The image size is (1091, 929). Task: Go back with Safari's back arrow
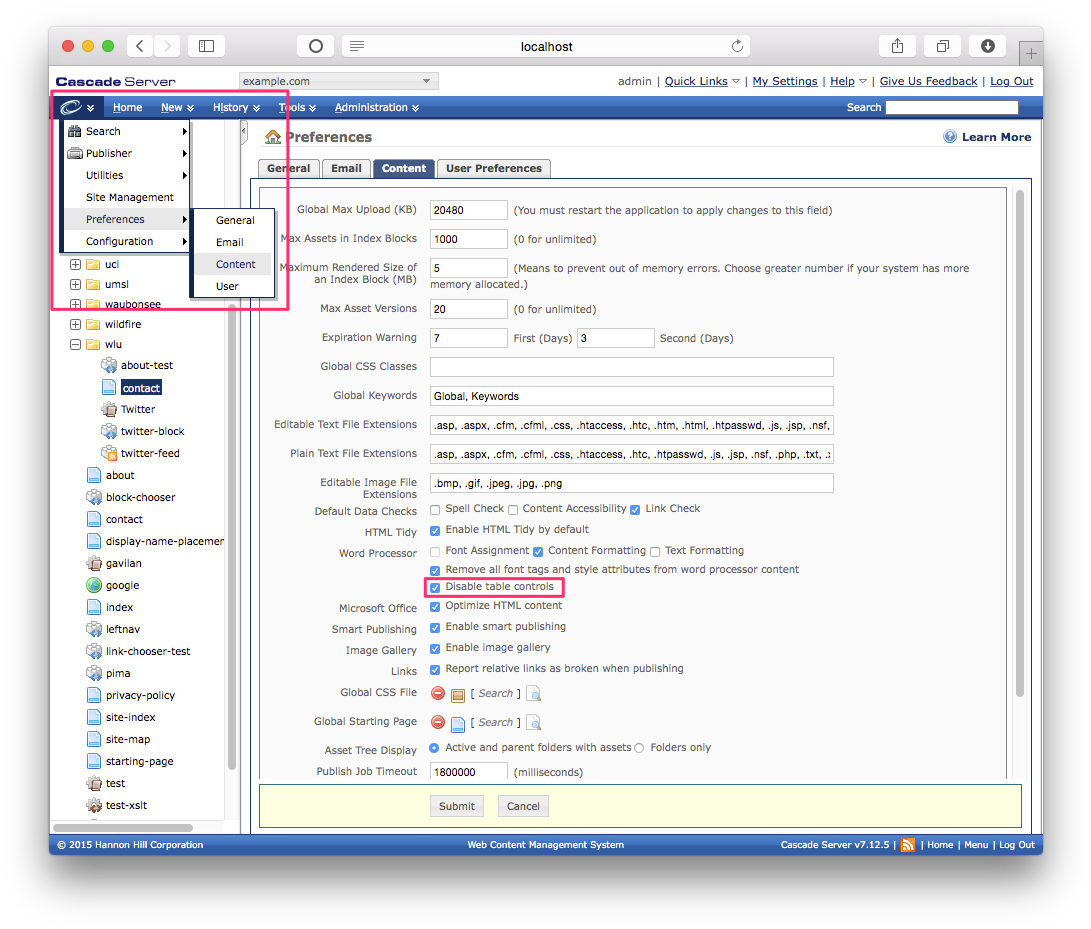pyautogui.click(x=140, y=46)
